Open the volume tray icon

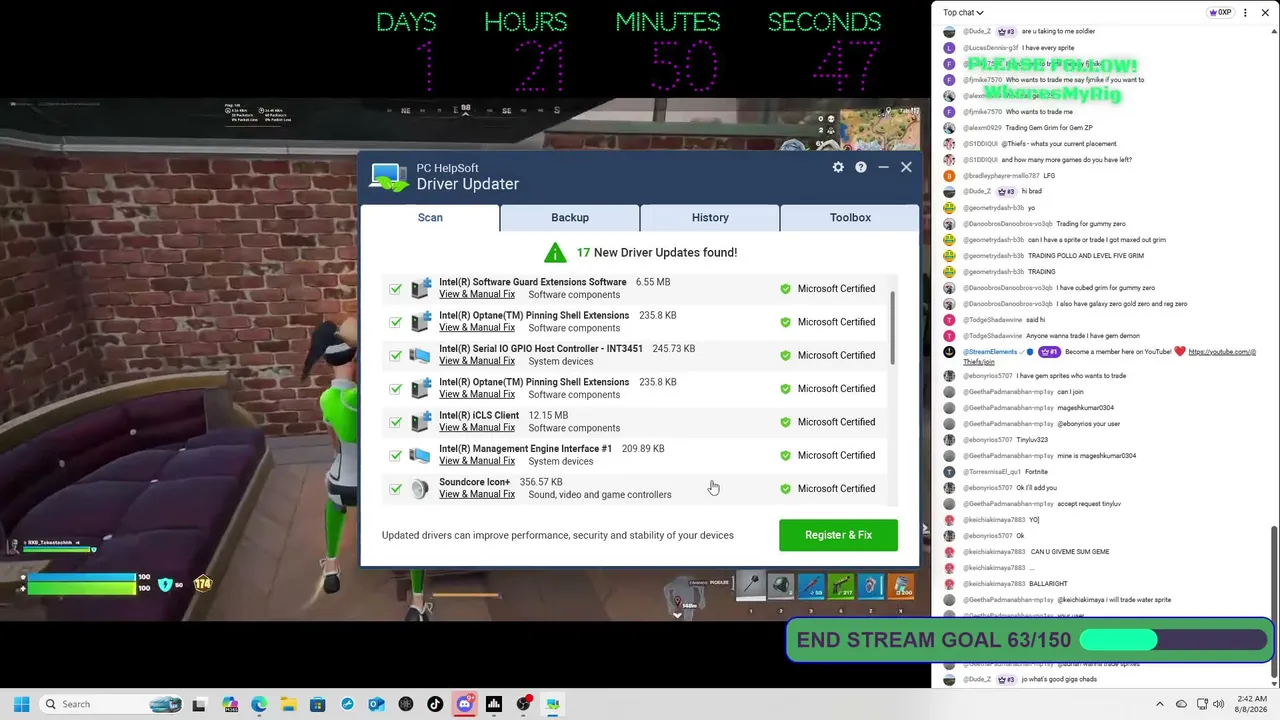(x=1219, y=704)
